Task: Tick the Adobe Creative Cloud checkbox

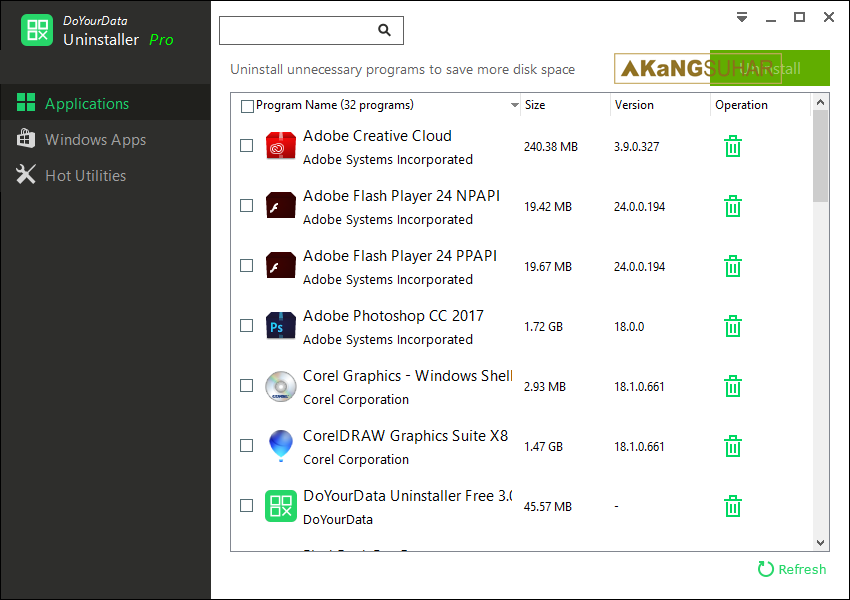Action: coord(247,146)
